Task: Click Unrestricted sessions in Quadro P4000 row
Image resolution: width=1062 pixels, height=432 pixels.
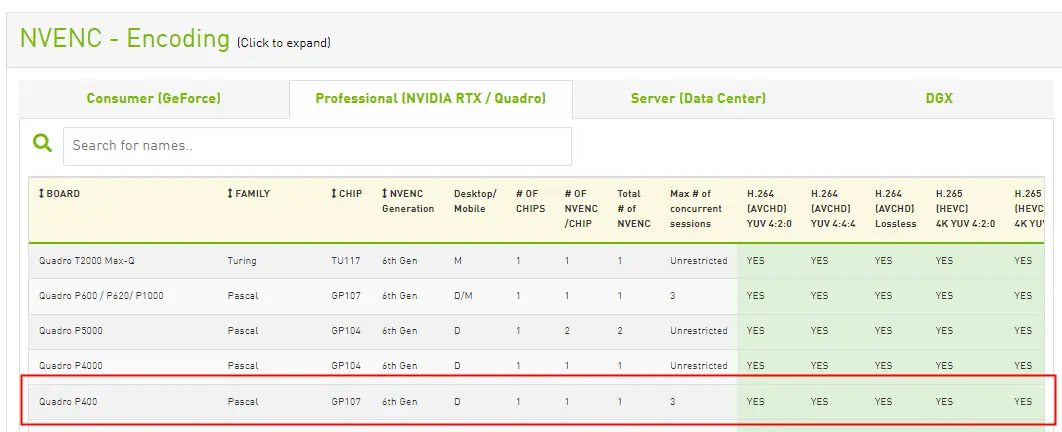Action: [x=699, y=366]
